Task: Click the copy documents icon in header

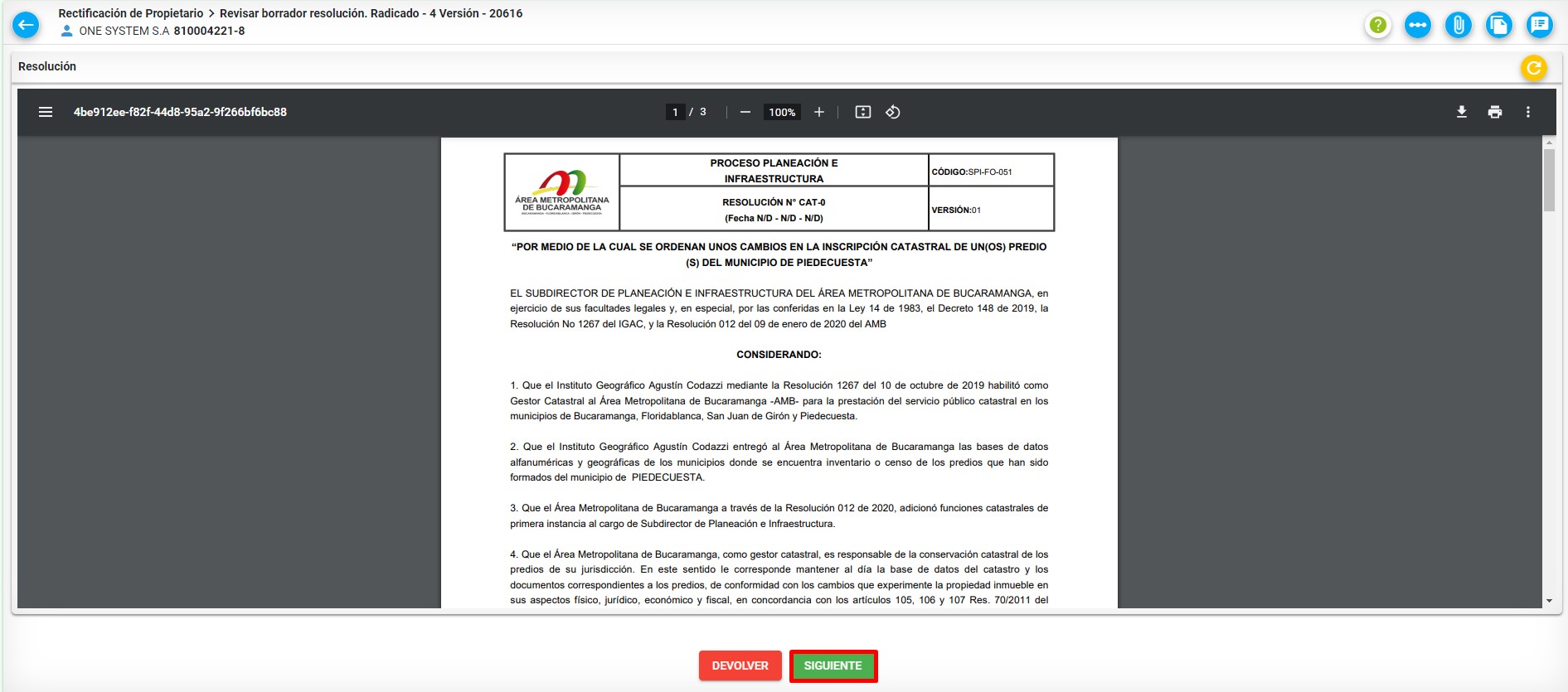Action: click(x=1498, y=25)
